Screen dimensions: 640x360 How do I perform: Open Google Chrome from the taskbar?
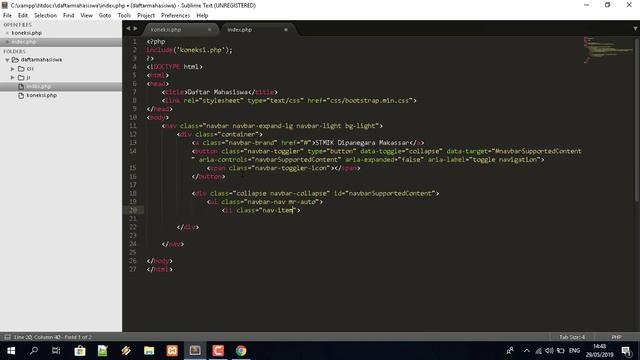[241, 351]
